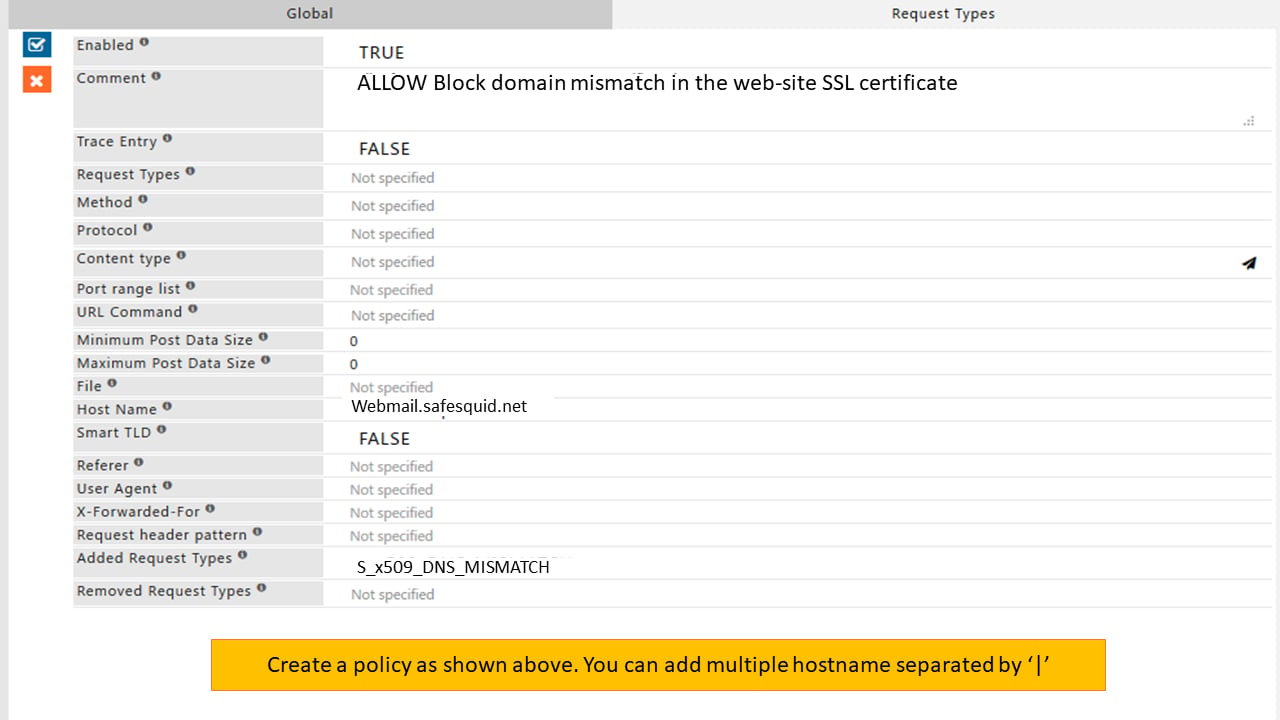Image resolution: width=1280 pixels, height=720 pixels.
Task: Click the info icon next to Trace Entry
Action: (167, 139)
